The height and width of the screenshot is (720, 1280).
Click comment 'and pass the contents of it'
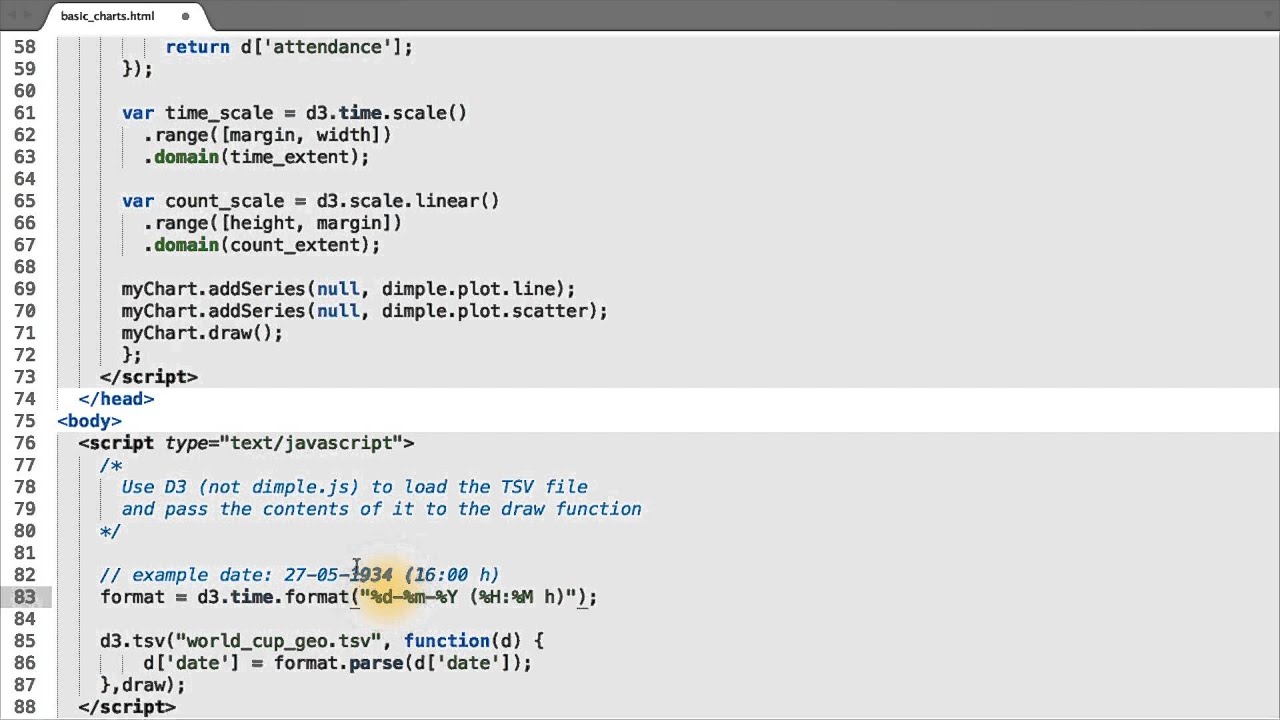381,509
